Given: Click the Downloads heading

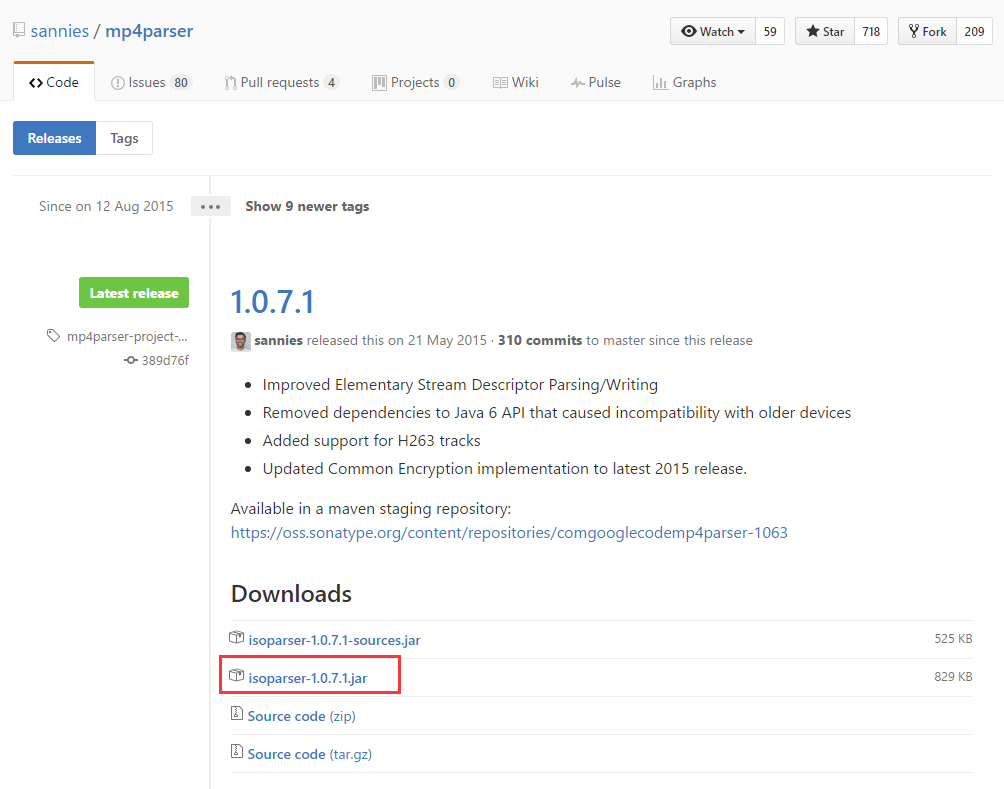Looking at the screenshot, I should 291,594.
